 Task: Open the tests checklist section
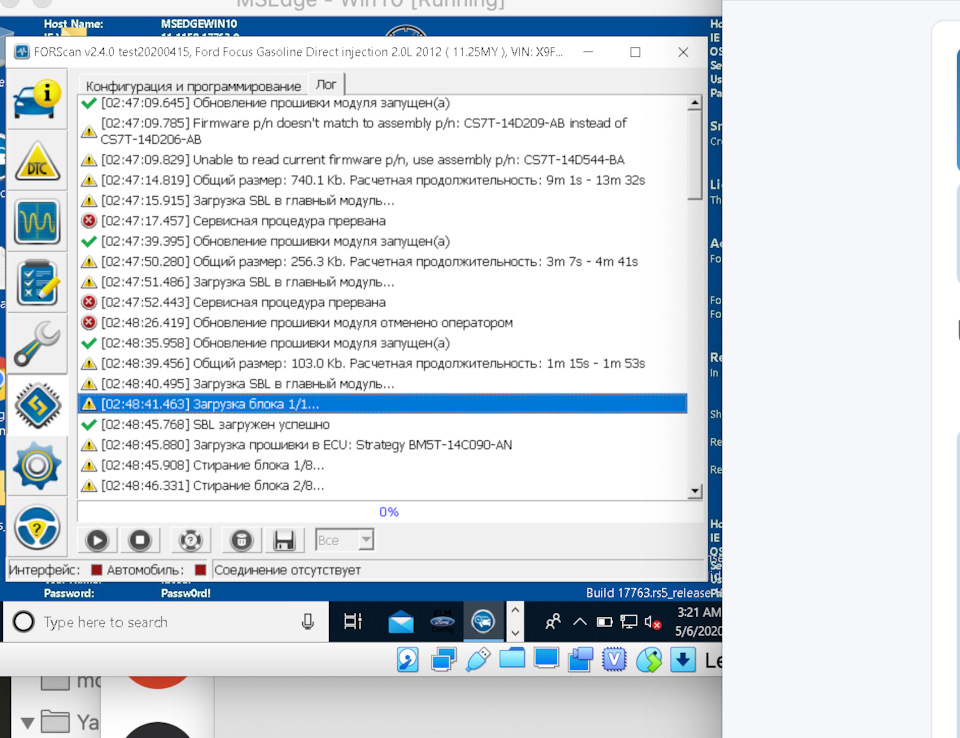pos(37,282)
